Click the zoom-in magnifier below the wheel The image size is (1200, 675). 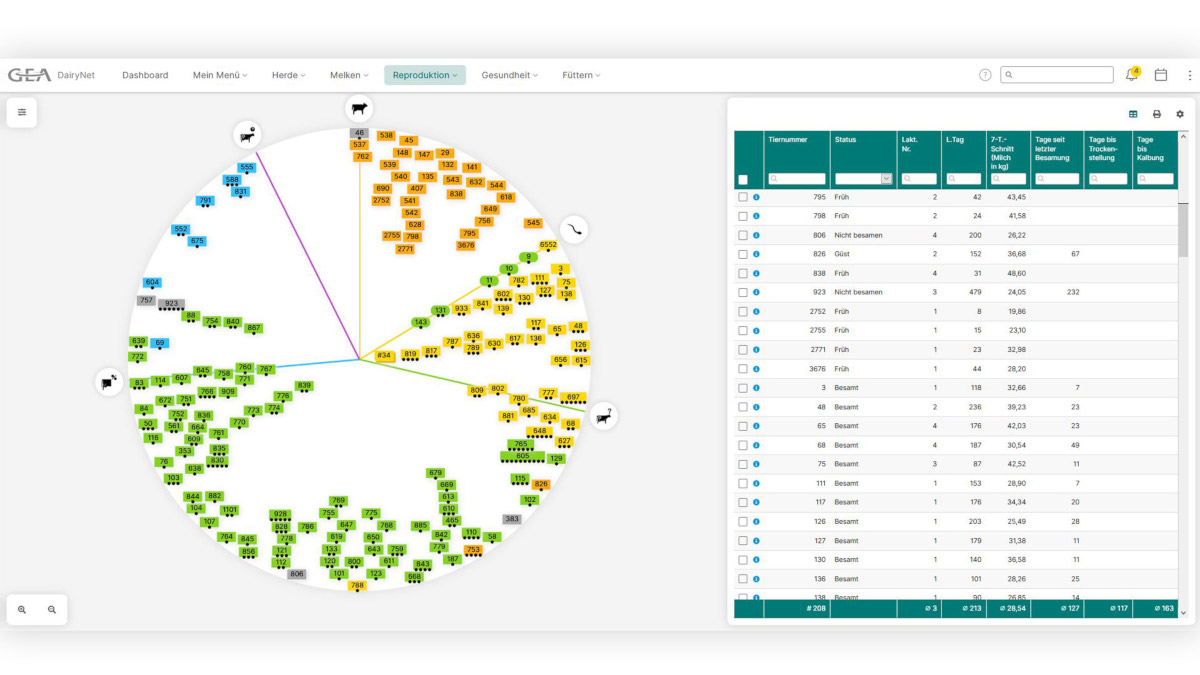point(24,609)
